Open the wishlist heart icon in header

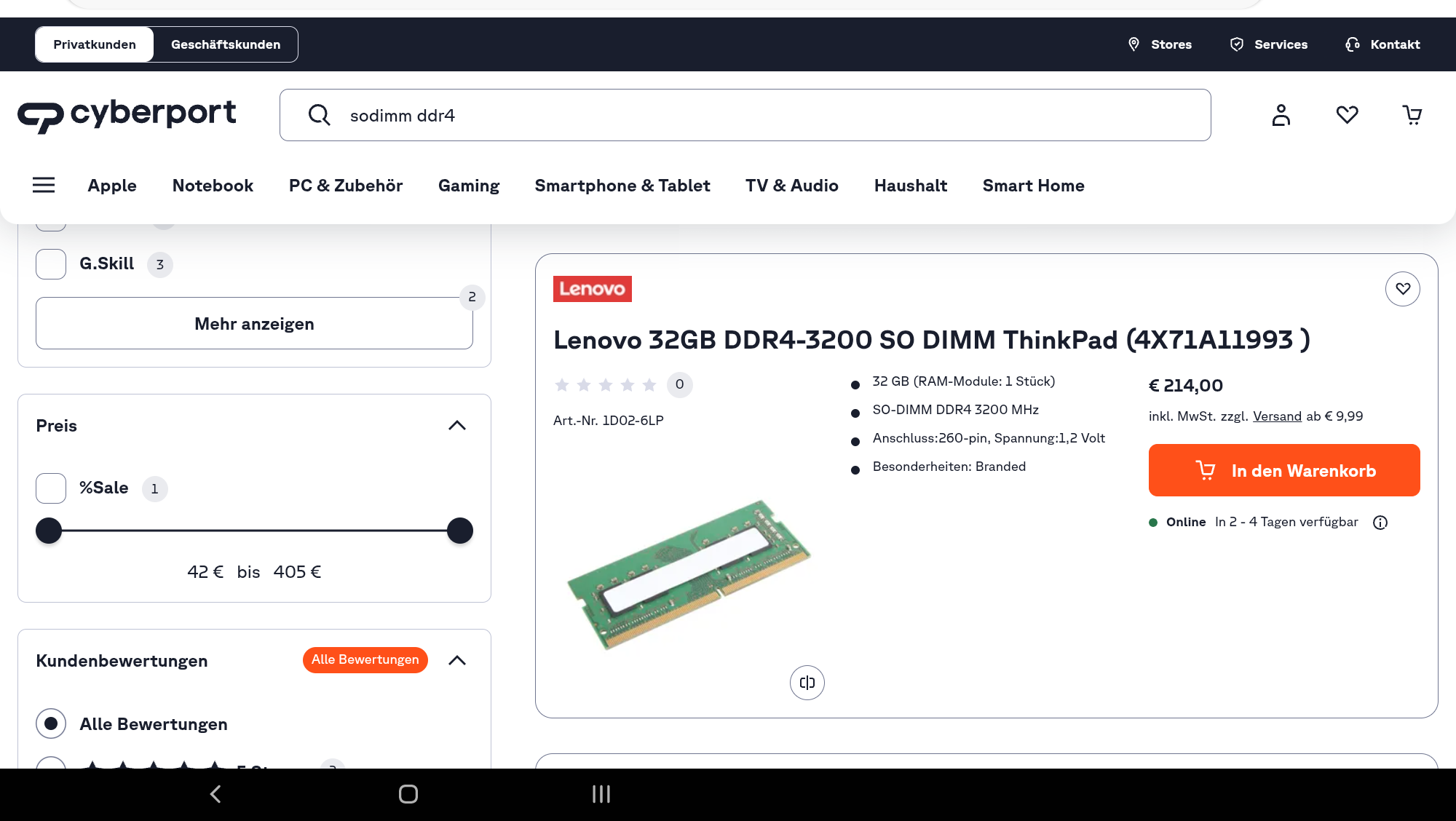[1347, 115]
